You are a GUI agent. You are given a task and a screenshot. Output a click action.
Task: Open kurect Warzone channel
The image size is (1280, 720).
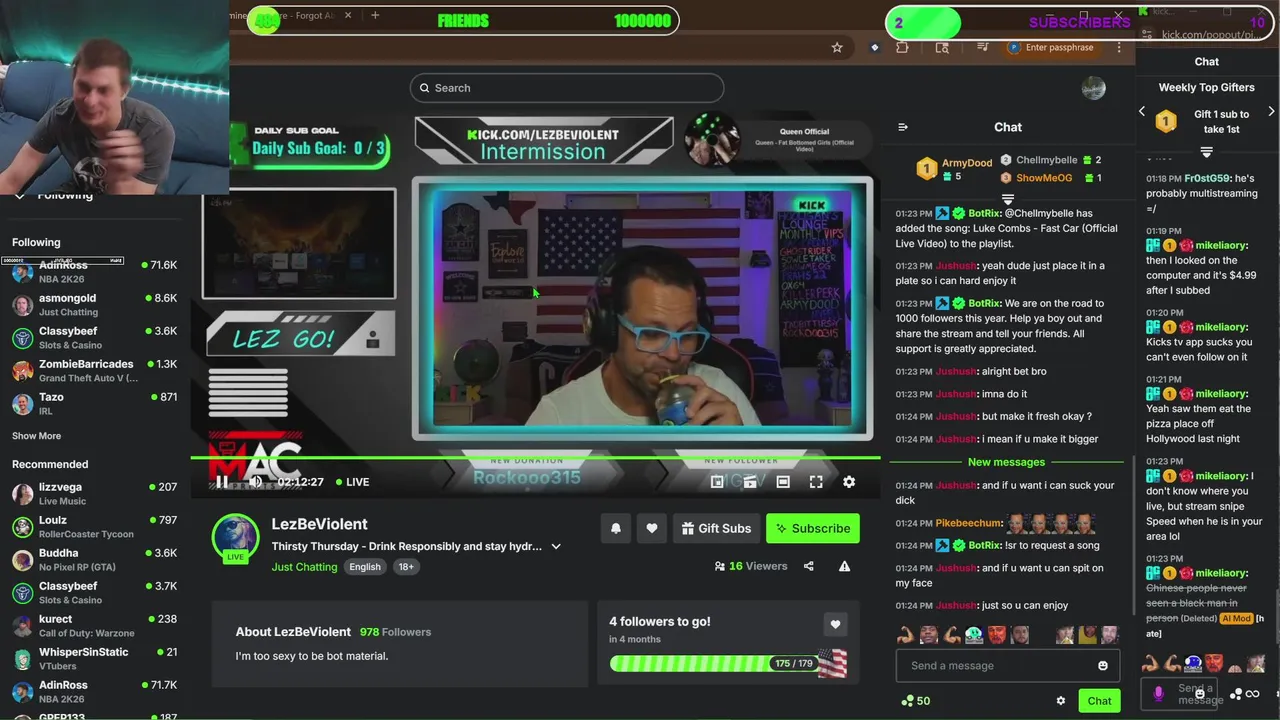click(95, 626)
